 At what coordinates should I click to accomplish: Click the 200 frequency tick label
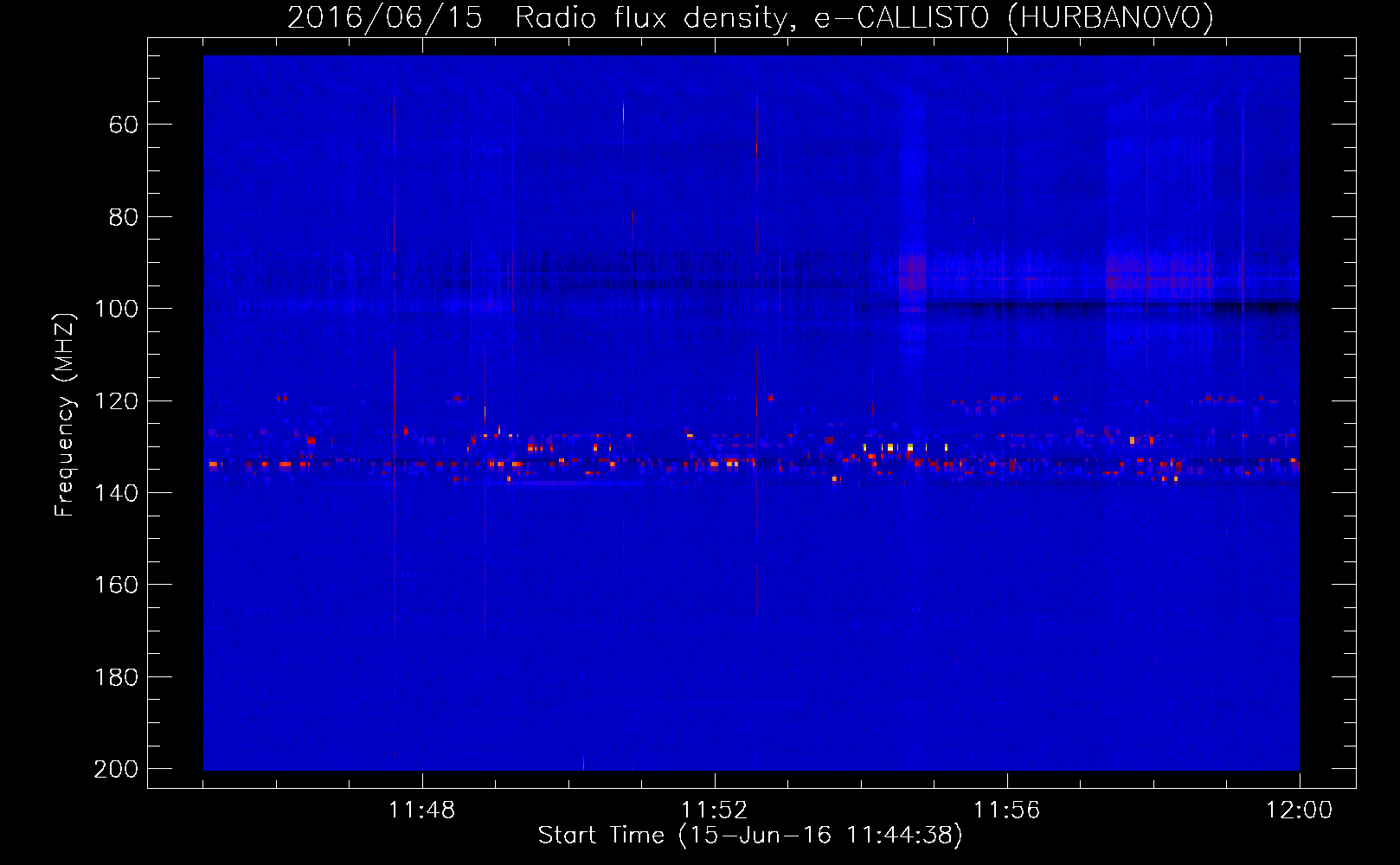click(x=116, y=769)
